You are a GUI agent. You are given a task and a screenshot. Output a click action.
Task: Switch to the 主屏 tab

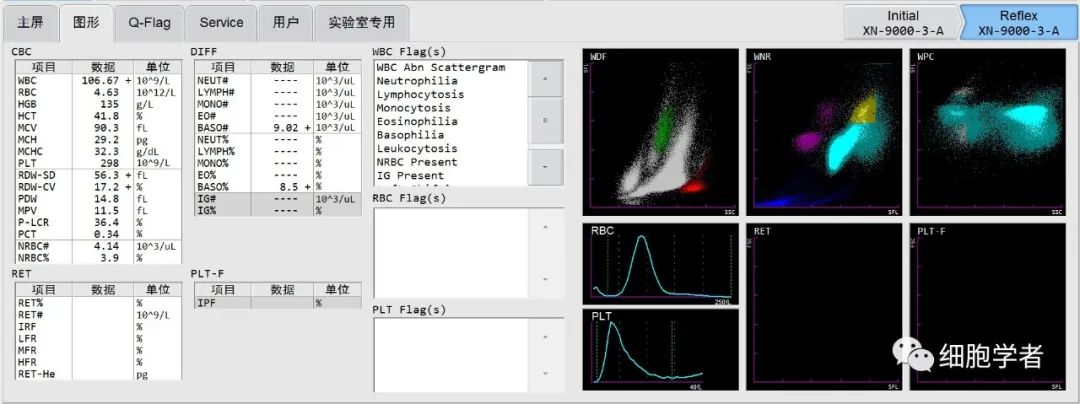pyautogui.click(x=30, y=22)
